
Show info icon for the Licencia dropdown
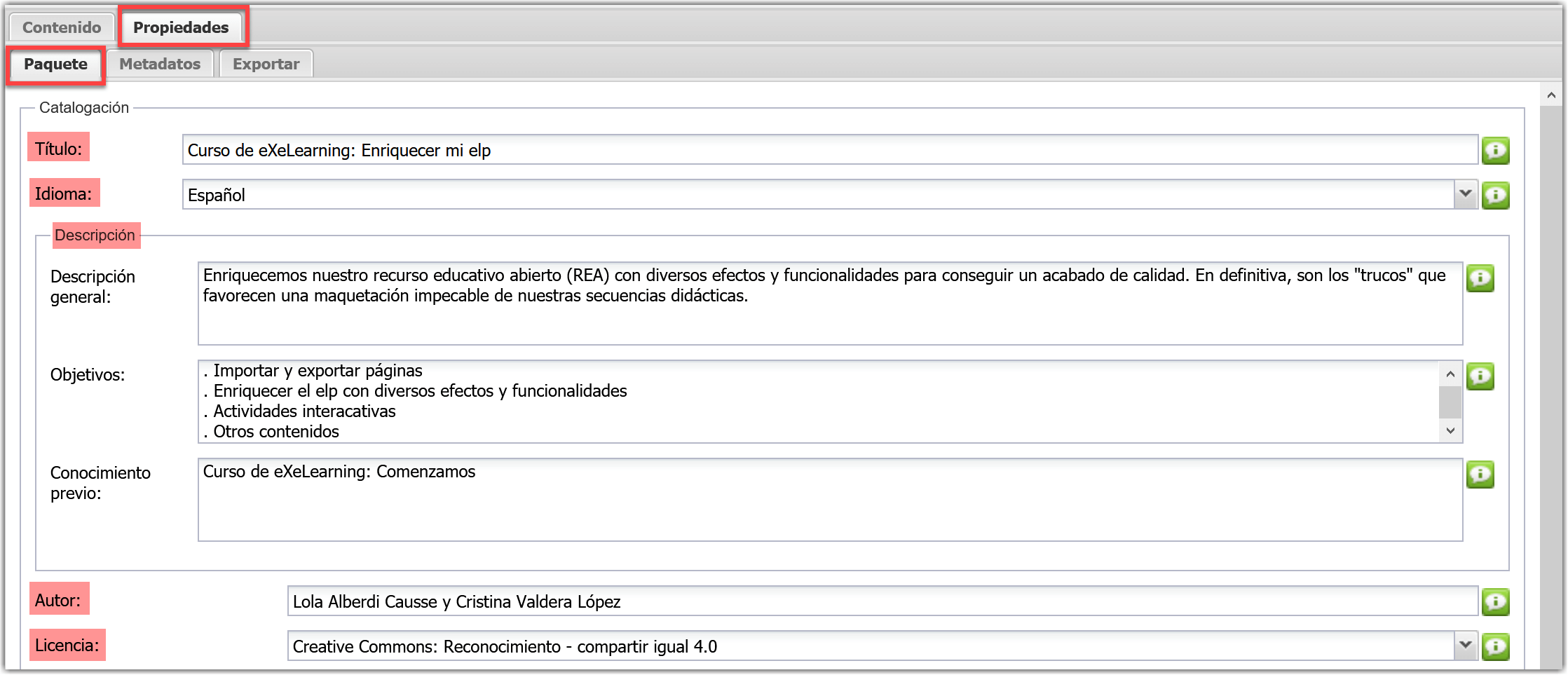pos(1495,646)
